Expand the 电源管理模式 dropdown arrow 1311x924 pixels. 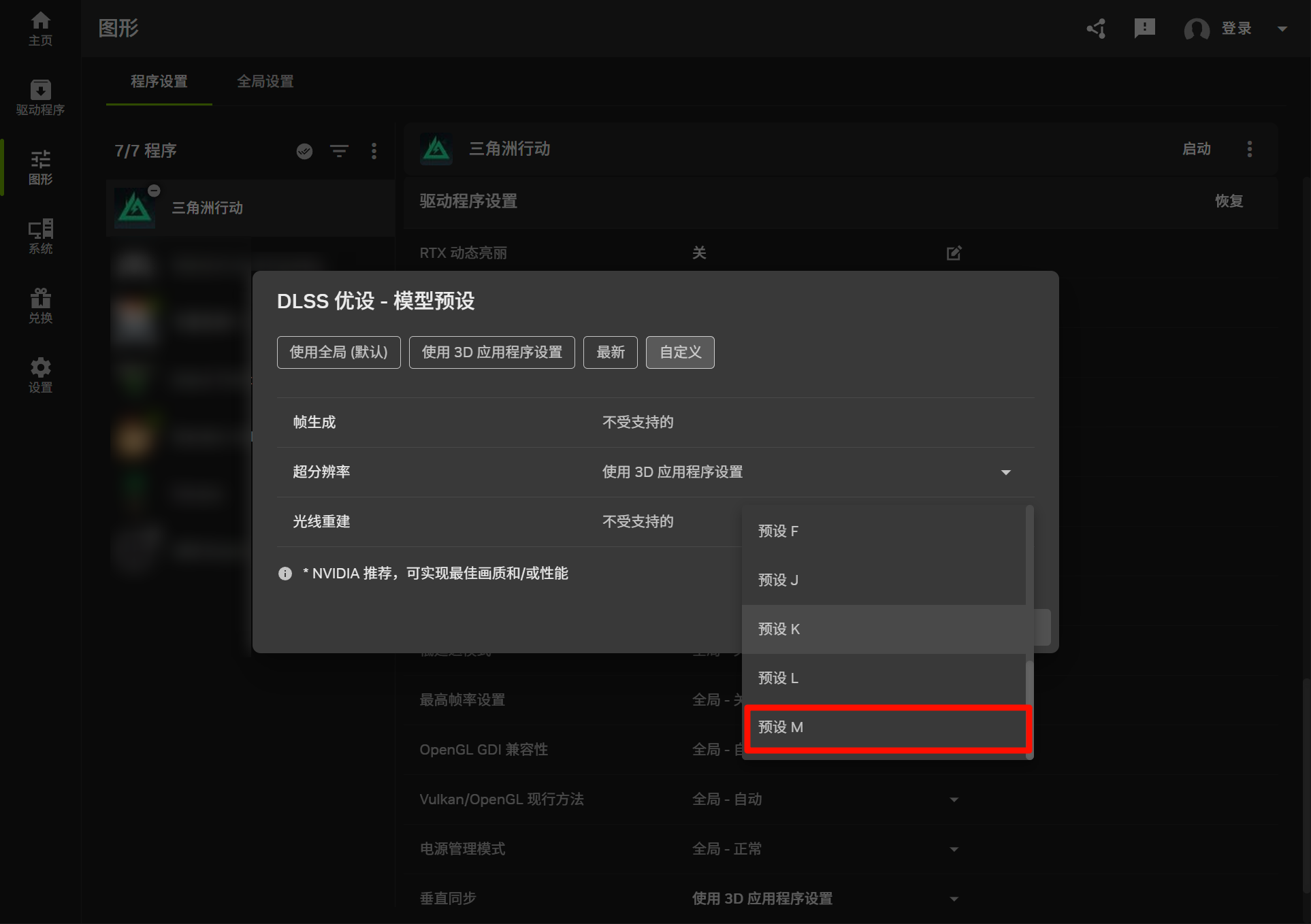pos(954,849)
